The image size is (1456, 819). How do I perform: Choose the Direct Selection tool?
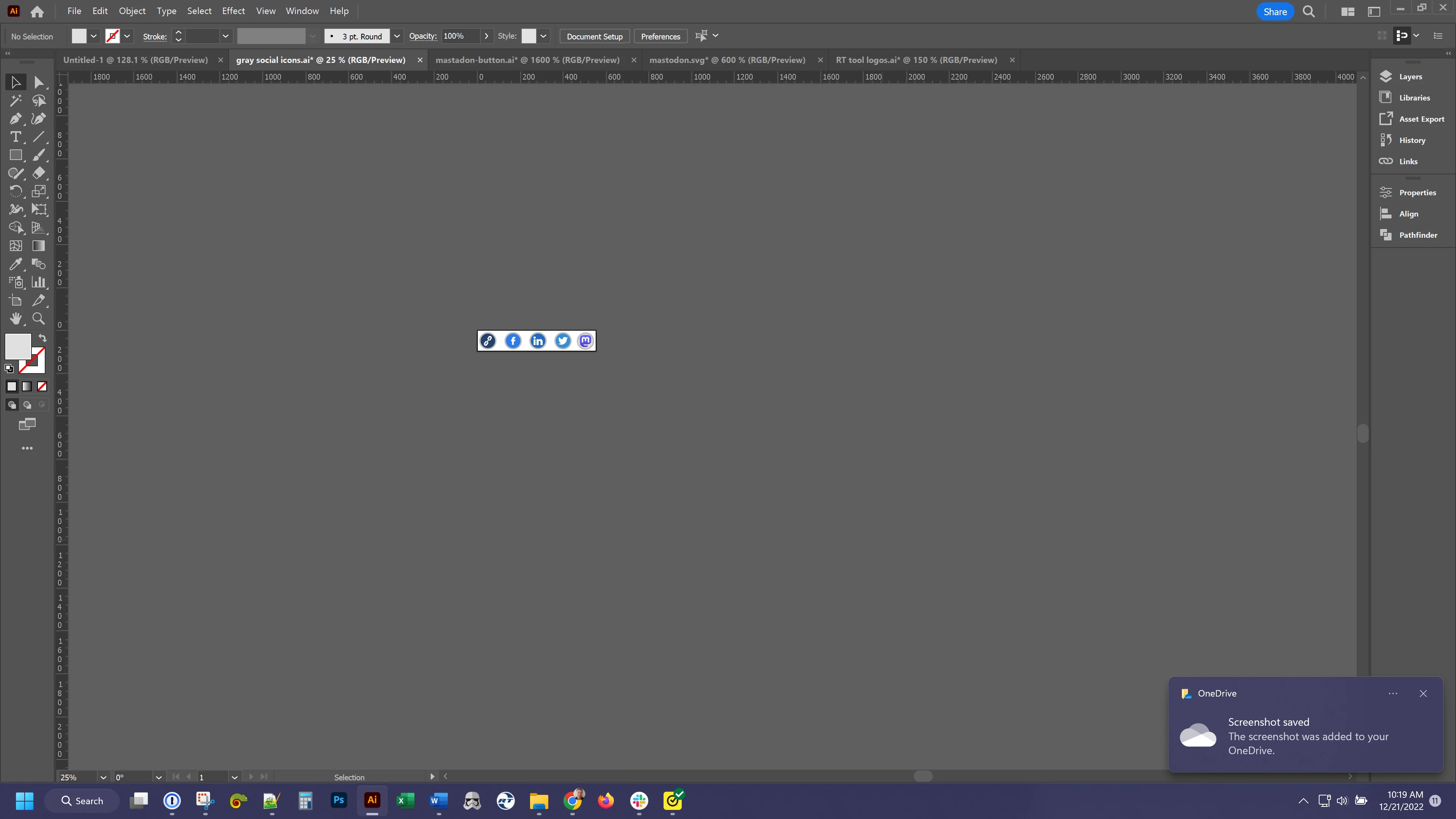38,83
